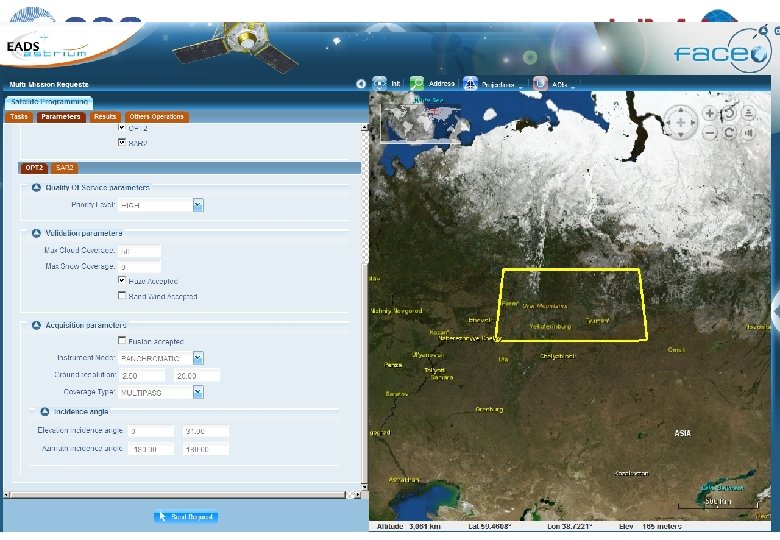
Task: Click the world overview mini-map
Action: coord(421,123)
